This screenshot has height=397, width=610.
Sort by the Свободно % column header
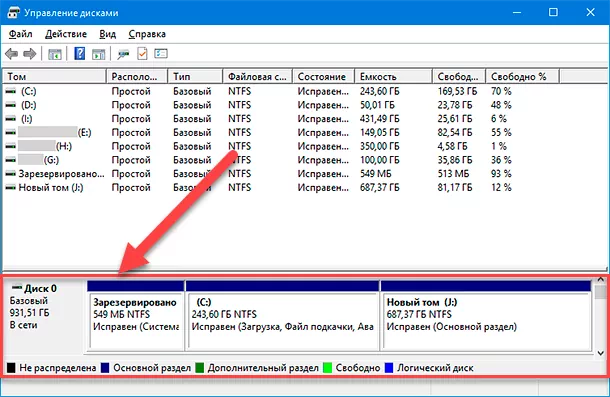(522, 77)
